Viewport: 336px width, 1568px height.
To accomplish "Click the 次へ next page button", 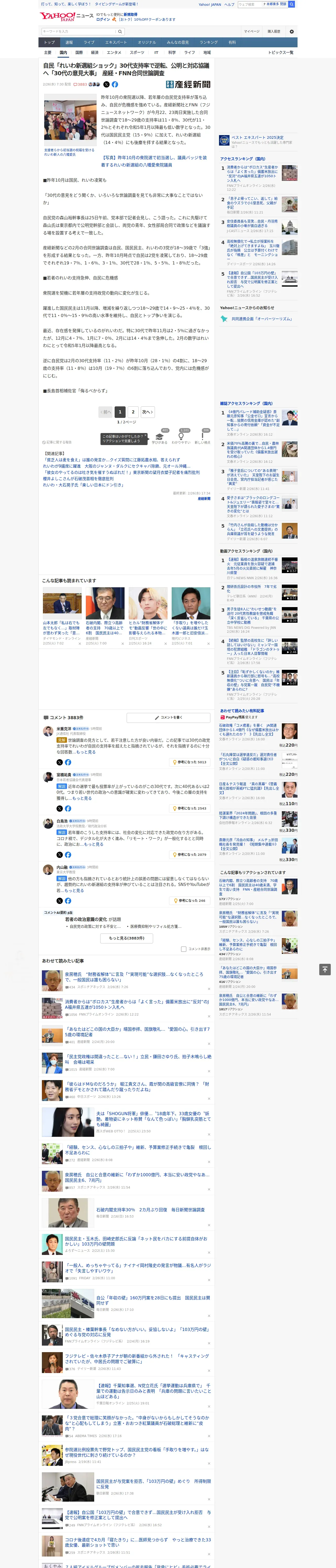I will point(147,412).
